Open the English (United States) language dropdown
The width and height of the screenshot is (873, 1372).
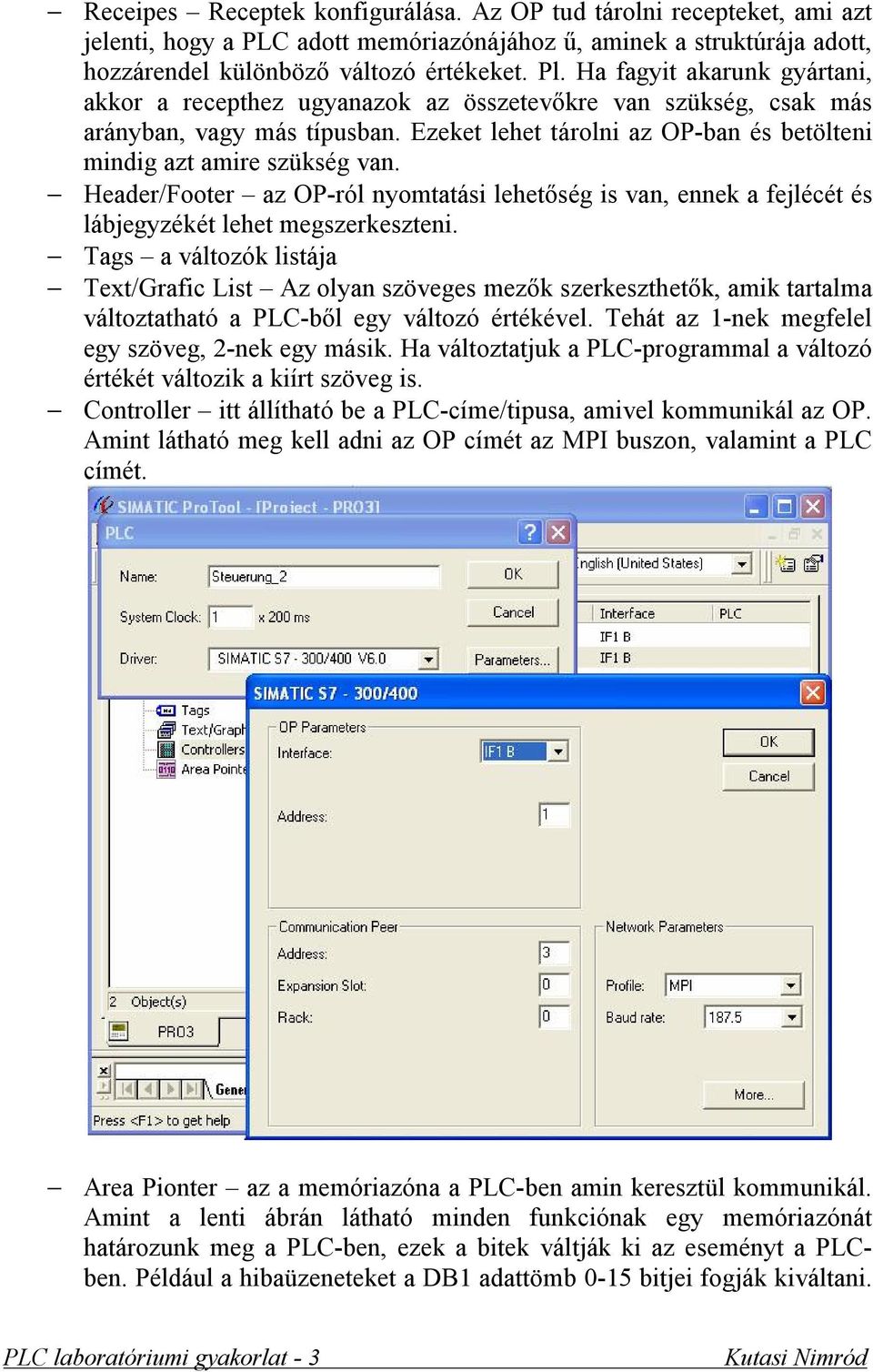pyautogui.click(x=742, y=564)
